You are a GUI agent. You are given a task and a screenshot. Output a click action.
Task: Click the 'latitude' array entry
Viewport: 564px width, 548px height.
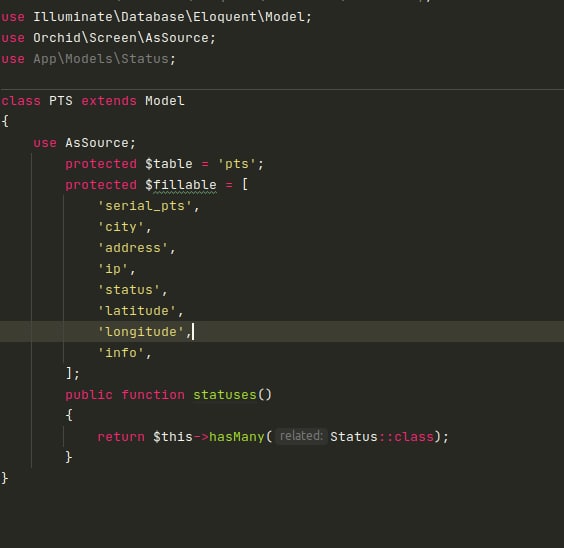point(137,311)
